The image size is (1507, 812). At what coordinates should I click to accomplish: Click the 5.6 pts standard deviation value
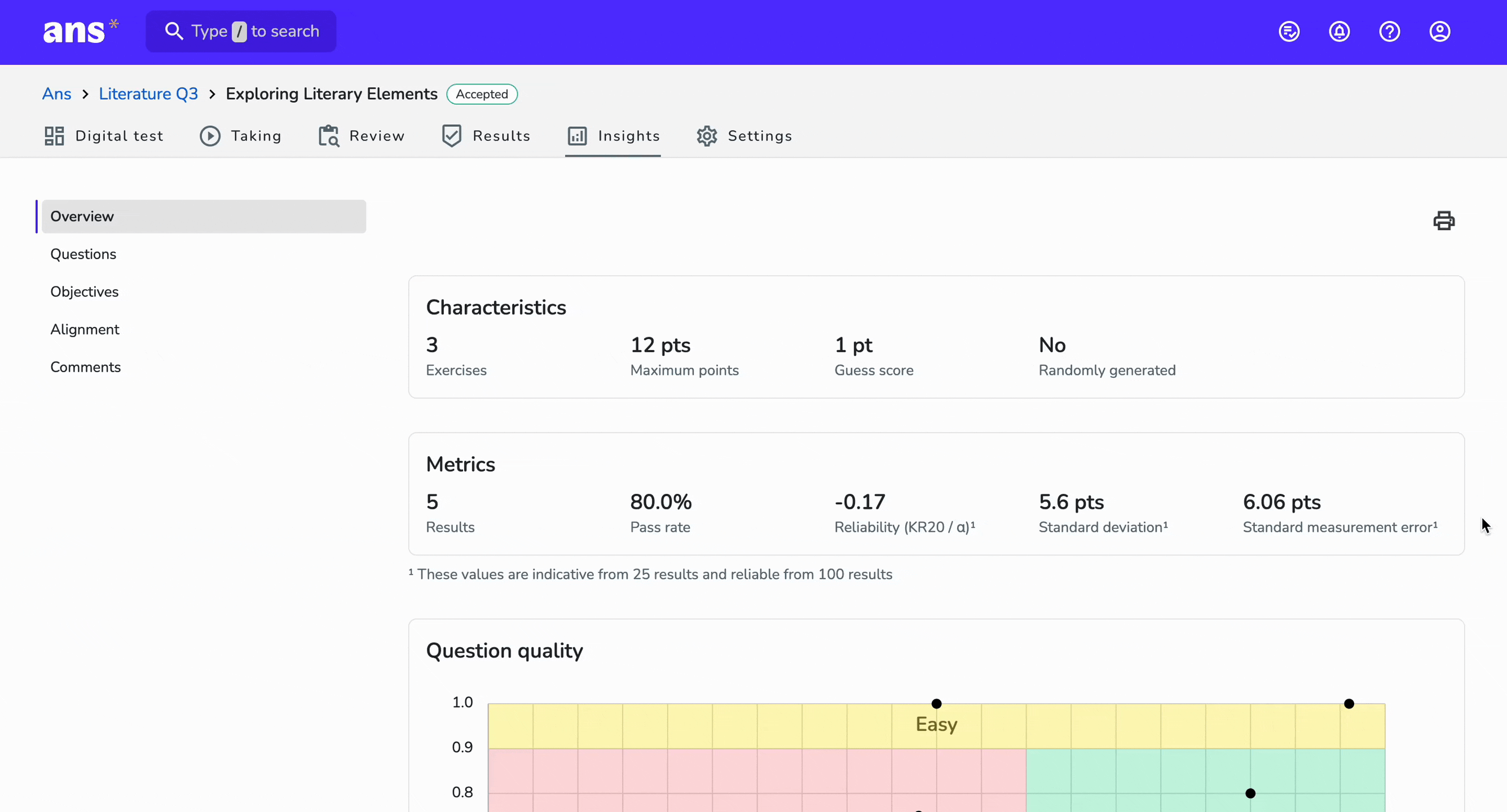(1071, 501)
